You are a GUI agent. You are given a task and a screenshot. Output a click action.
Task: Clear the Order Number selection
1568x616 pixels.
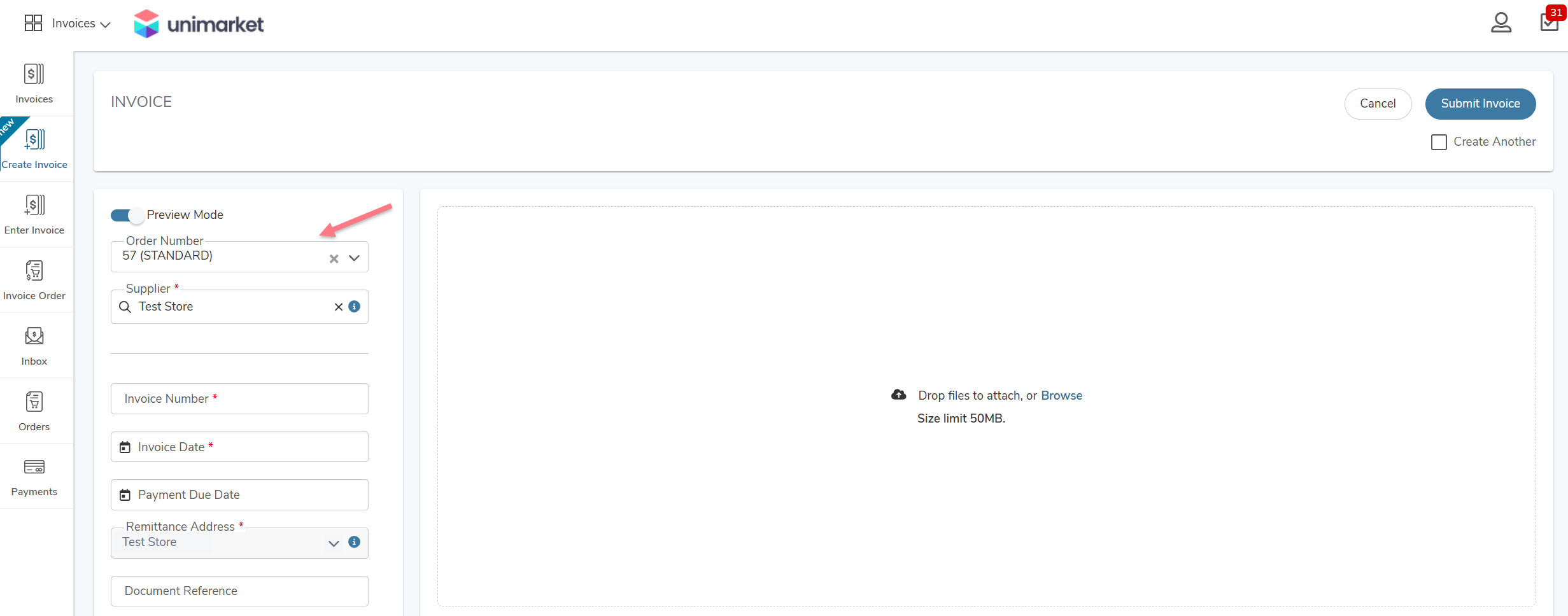coord(334,258)
